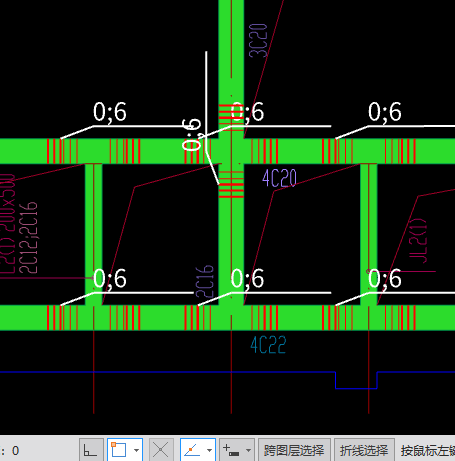Click the 跨图层选择 button

tap(294, 450)
